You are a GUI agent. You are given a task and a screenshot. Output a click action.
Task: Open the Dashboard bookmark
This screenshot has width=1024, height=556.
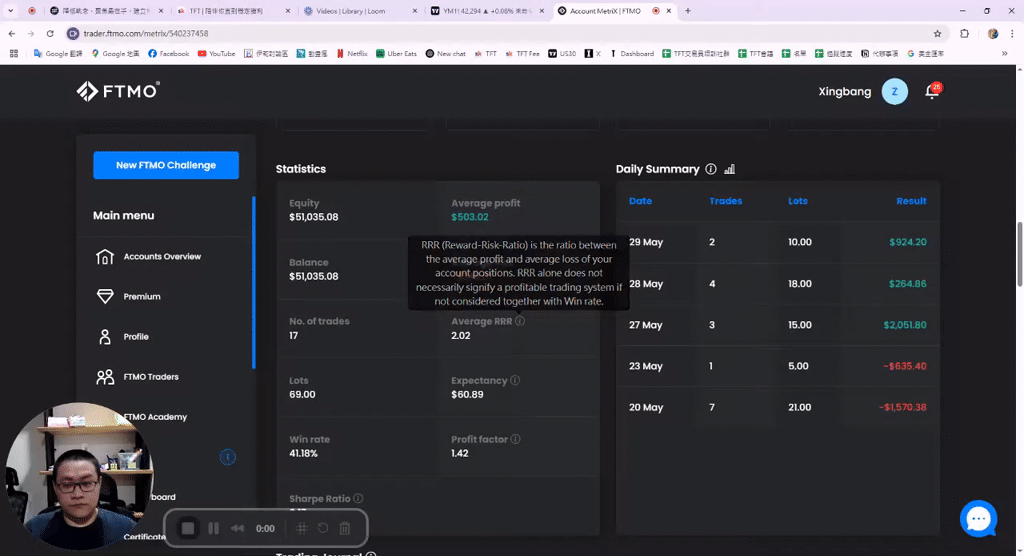[632, 54]
